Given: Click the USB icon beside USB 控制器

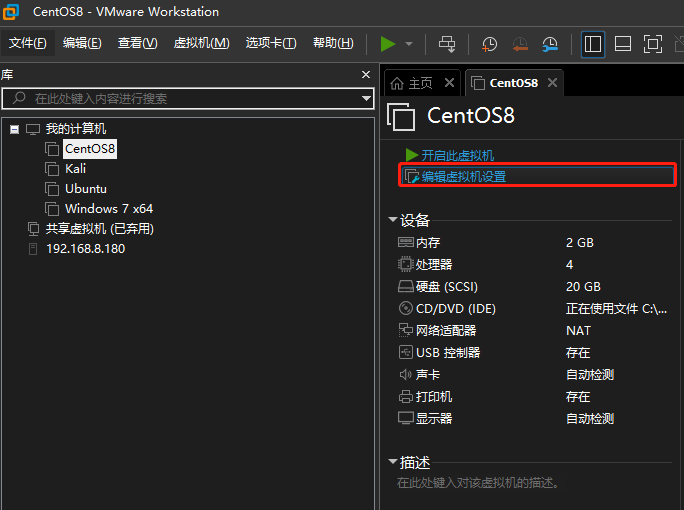Looking at the screenshot, I should click(x=406, y=352).
